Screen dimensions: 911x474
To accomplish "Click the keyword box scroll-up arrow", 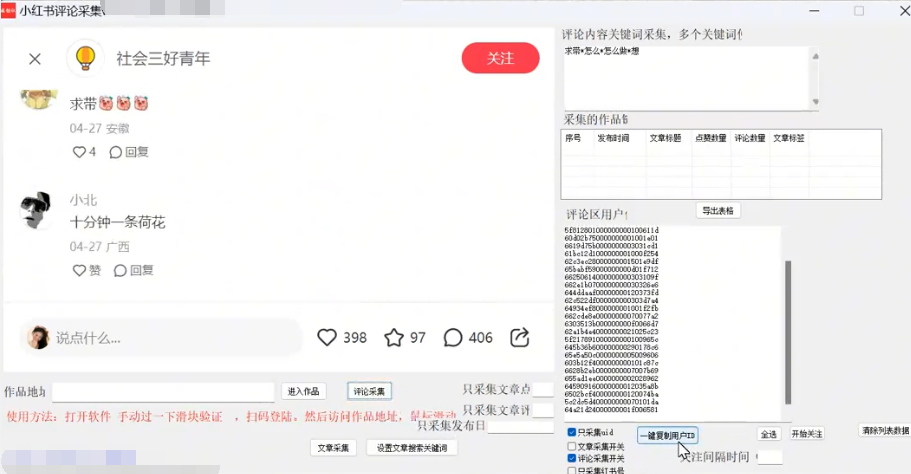I will tap(815, 56).
